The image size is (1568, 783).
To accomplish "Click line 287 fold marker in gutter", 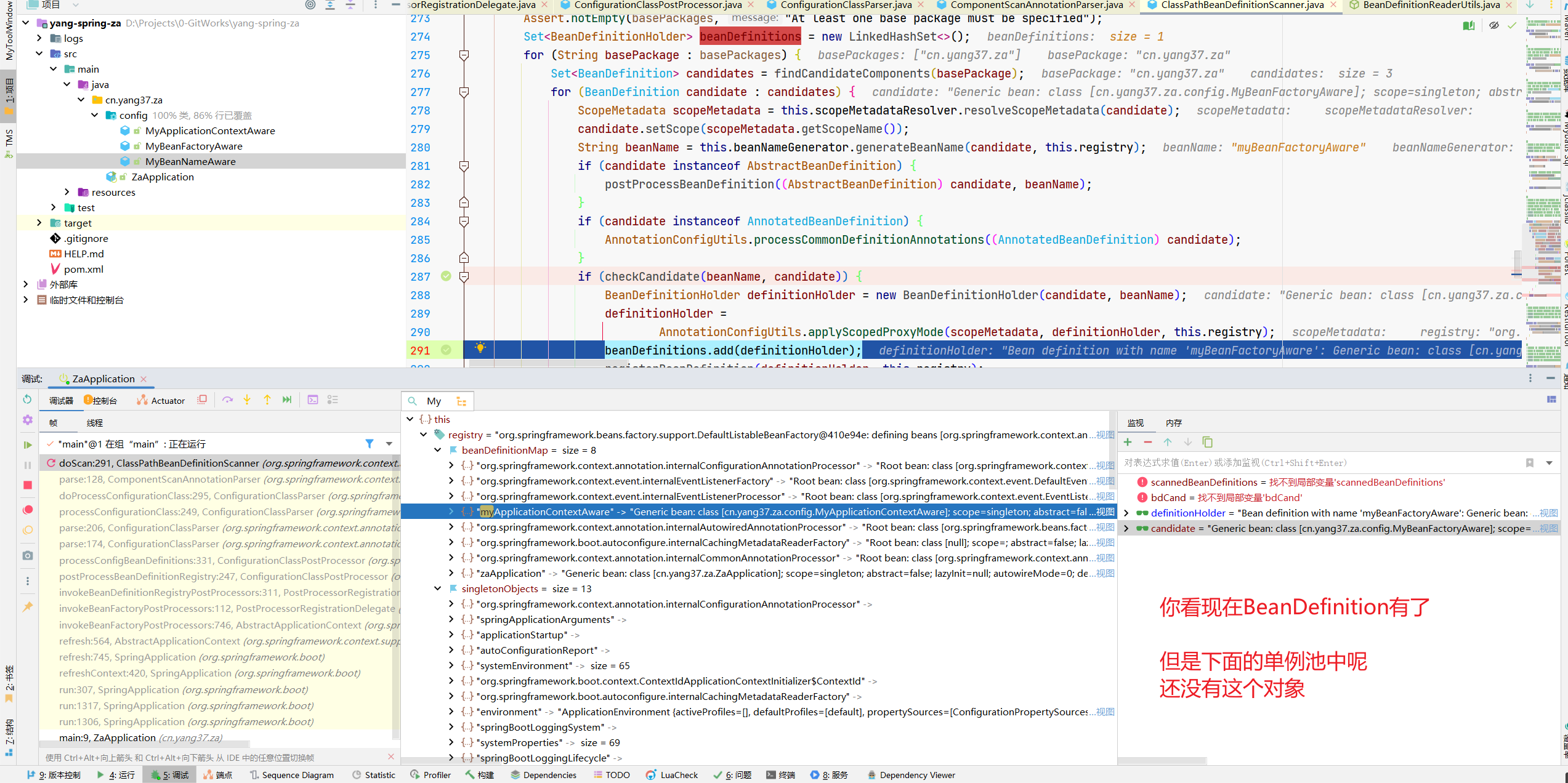I will (x=464, y=276).
